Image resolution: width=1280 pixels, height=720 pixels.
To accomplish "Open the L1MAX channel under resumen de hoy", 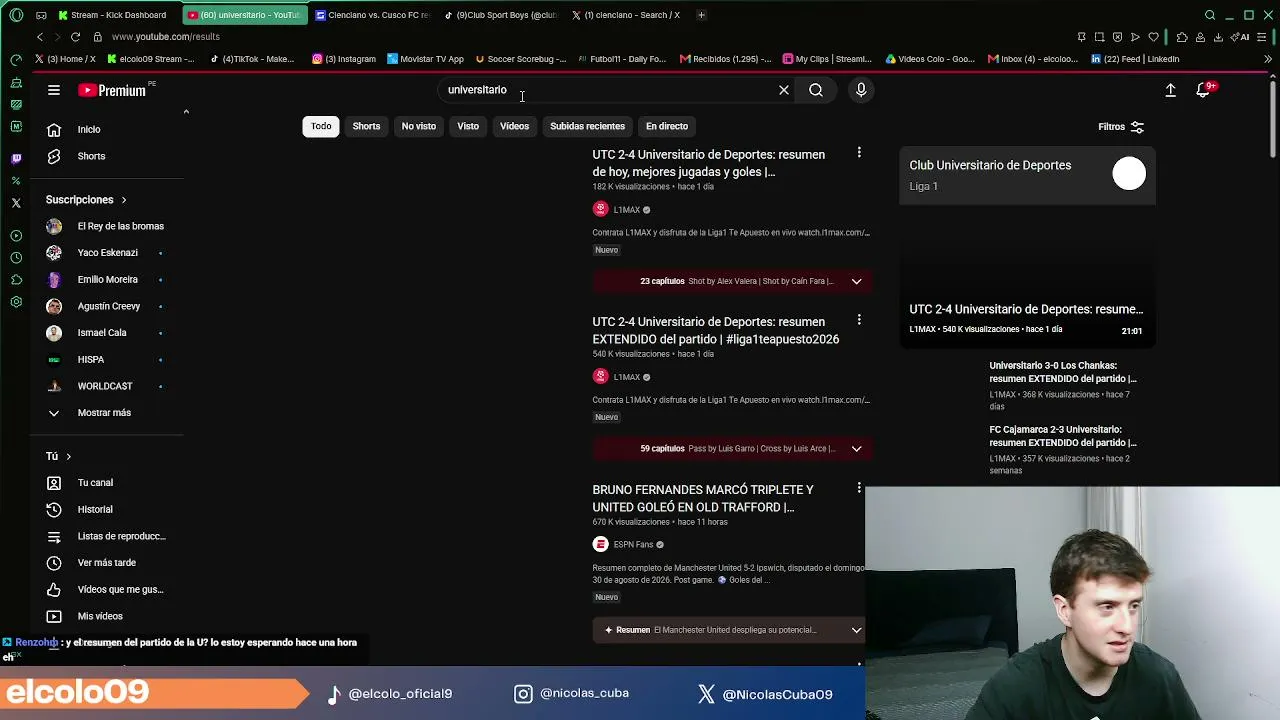I will click(x=626, y=210).
